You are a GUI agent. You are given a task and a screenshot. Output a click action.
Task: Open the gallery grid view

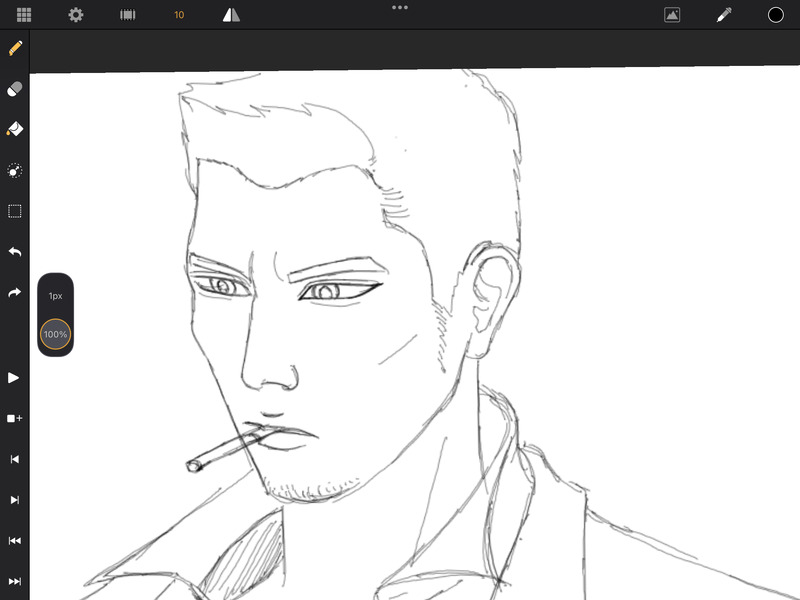click(24, 15)
